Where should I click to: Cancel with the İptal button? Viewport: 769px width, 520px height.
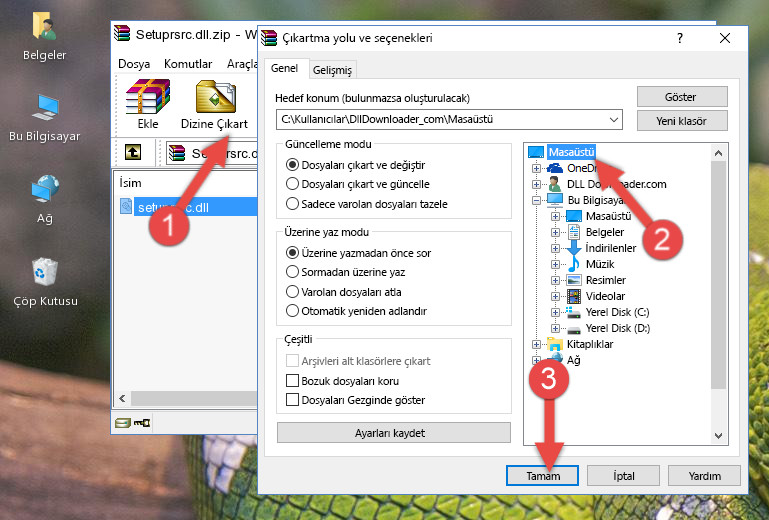pyautogui.click(x=623, y=475)
